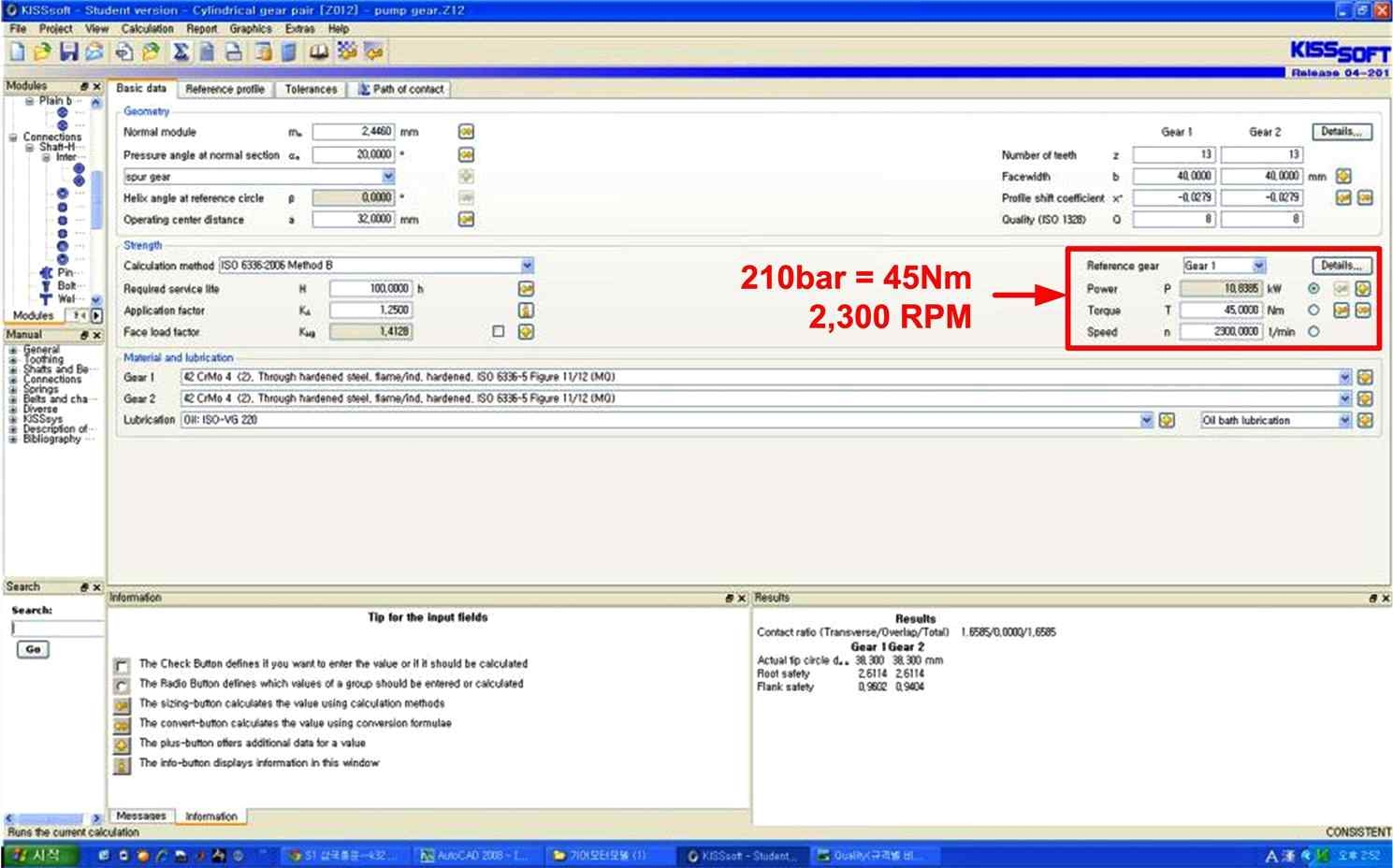This screenshot has width=1393, height=868.
Task: Click the plus button in the Power row
Action: (x=1363, y=289)
